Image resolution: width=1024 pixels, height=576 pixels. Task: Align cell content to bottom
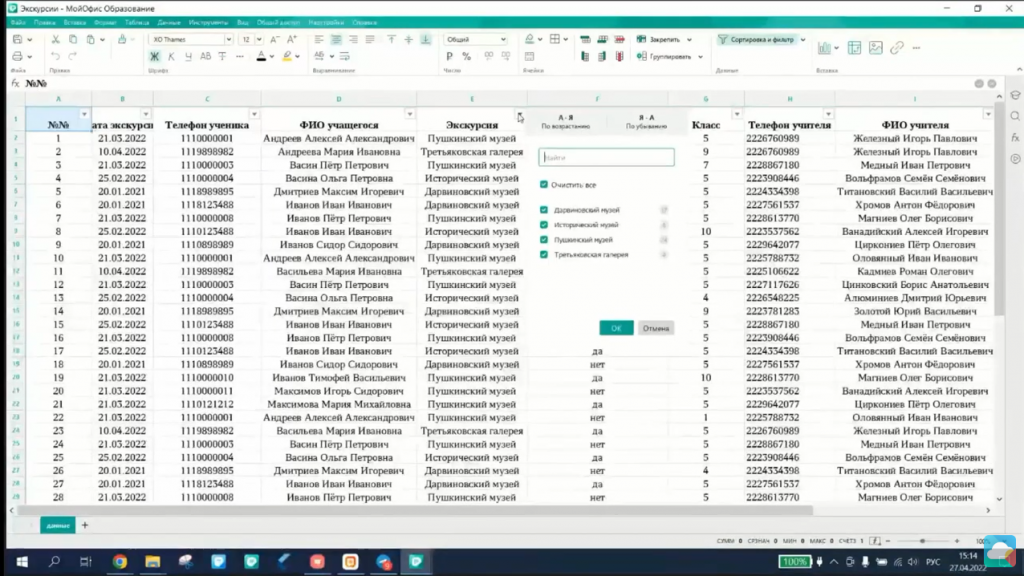click(425, 39)
